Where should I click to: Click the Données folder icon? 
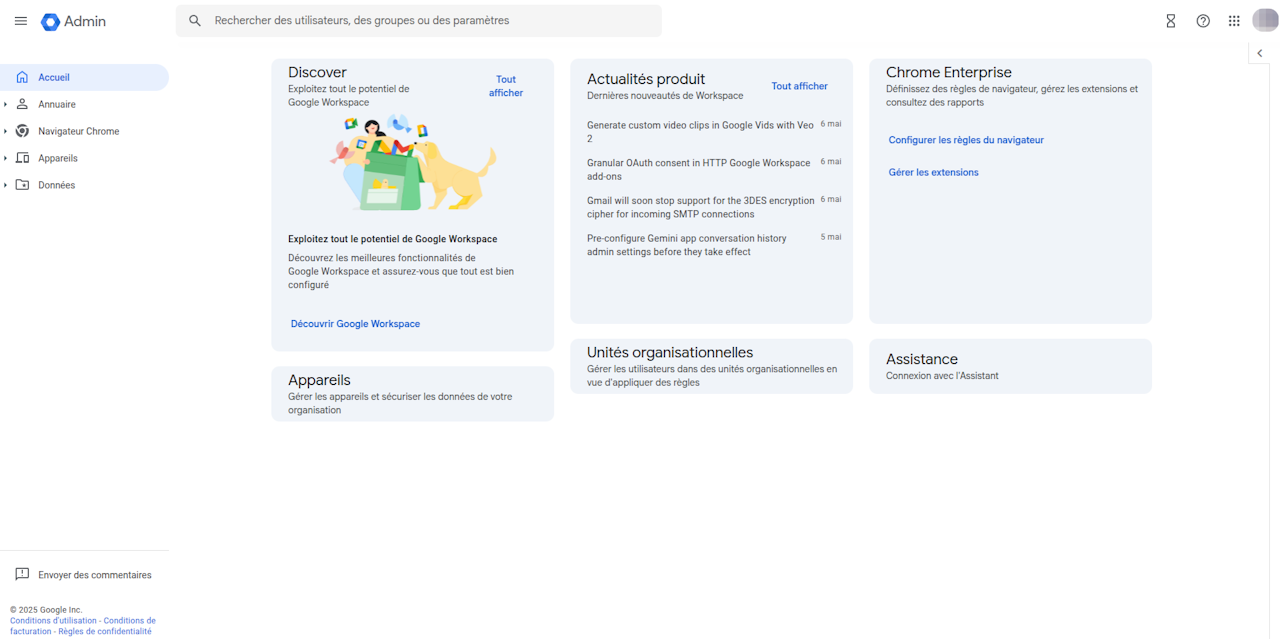tap(22, 185)
